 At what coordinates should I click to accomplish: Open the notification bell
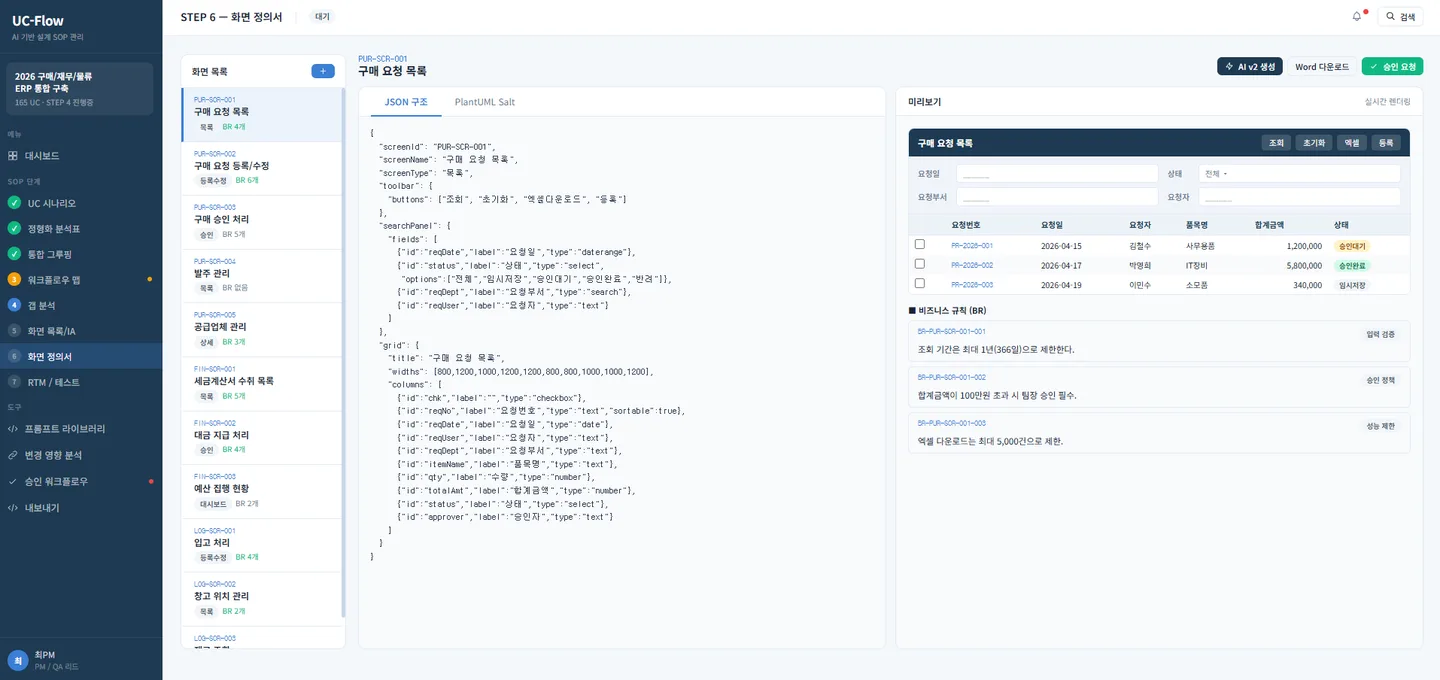1357,16
